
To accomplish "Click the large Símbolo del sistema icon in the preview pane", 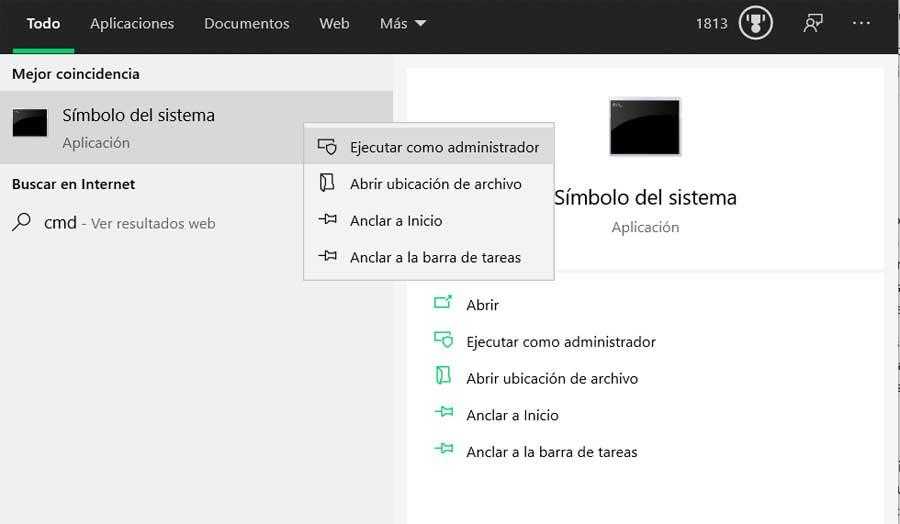I will 645,127.
